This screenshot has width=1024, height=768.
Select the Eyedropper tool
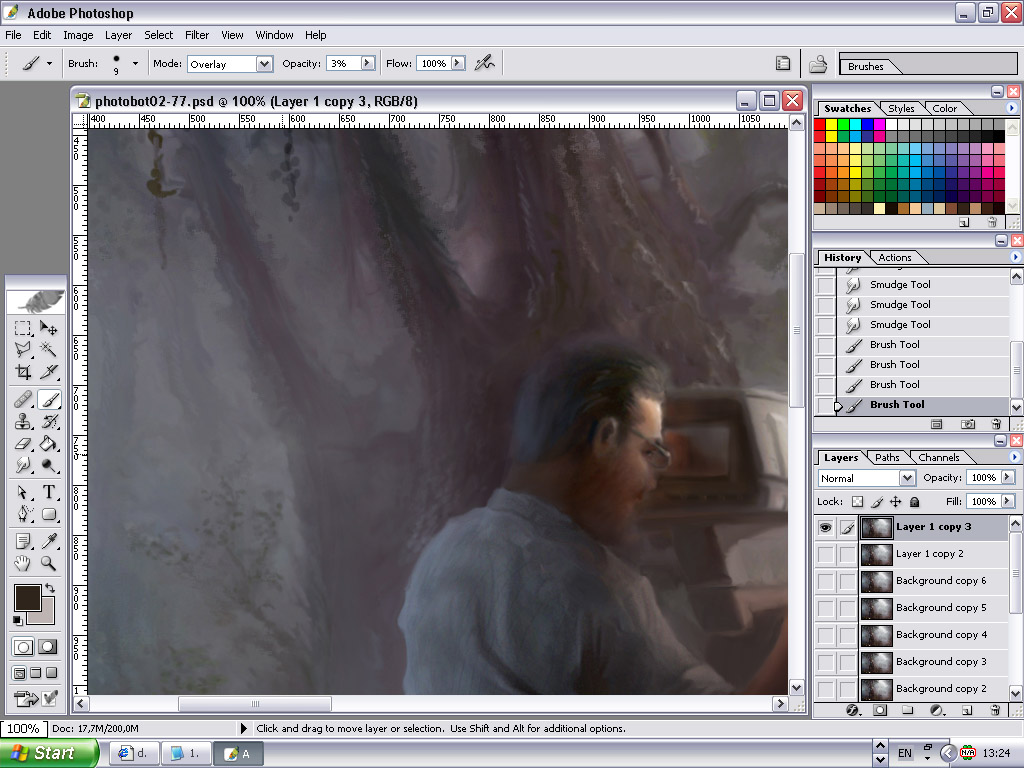pos(48,541)
